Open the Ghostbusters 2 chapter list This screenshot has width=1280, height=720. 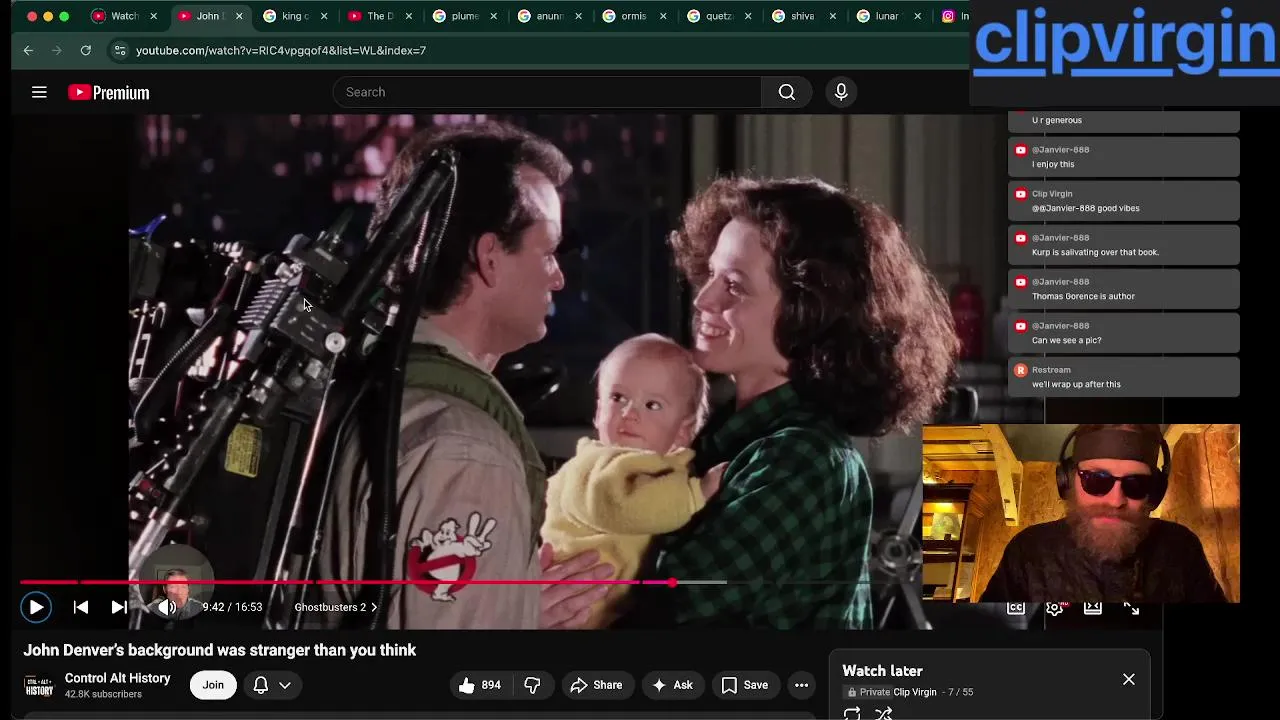pos(336,607)
